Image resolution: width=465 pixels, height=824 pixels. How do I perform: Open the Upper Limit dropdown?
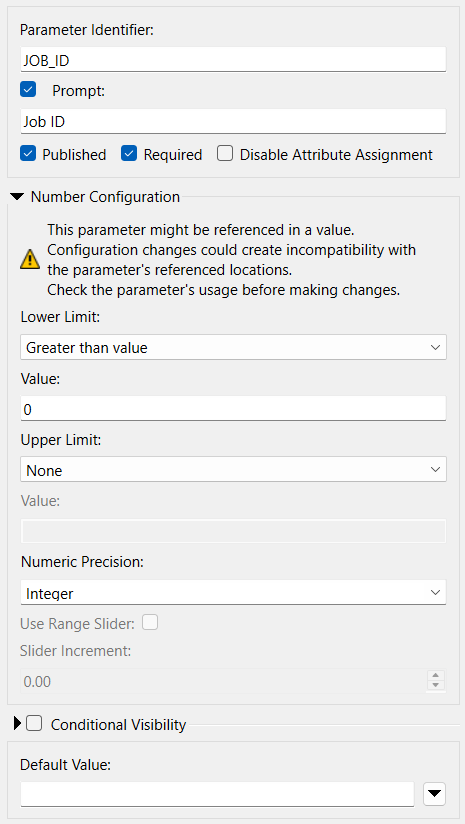pyautogui.click(x=233, y=470)
